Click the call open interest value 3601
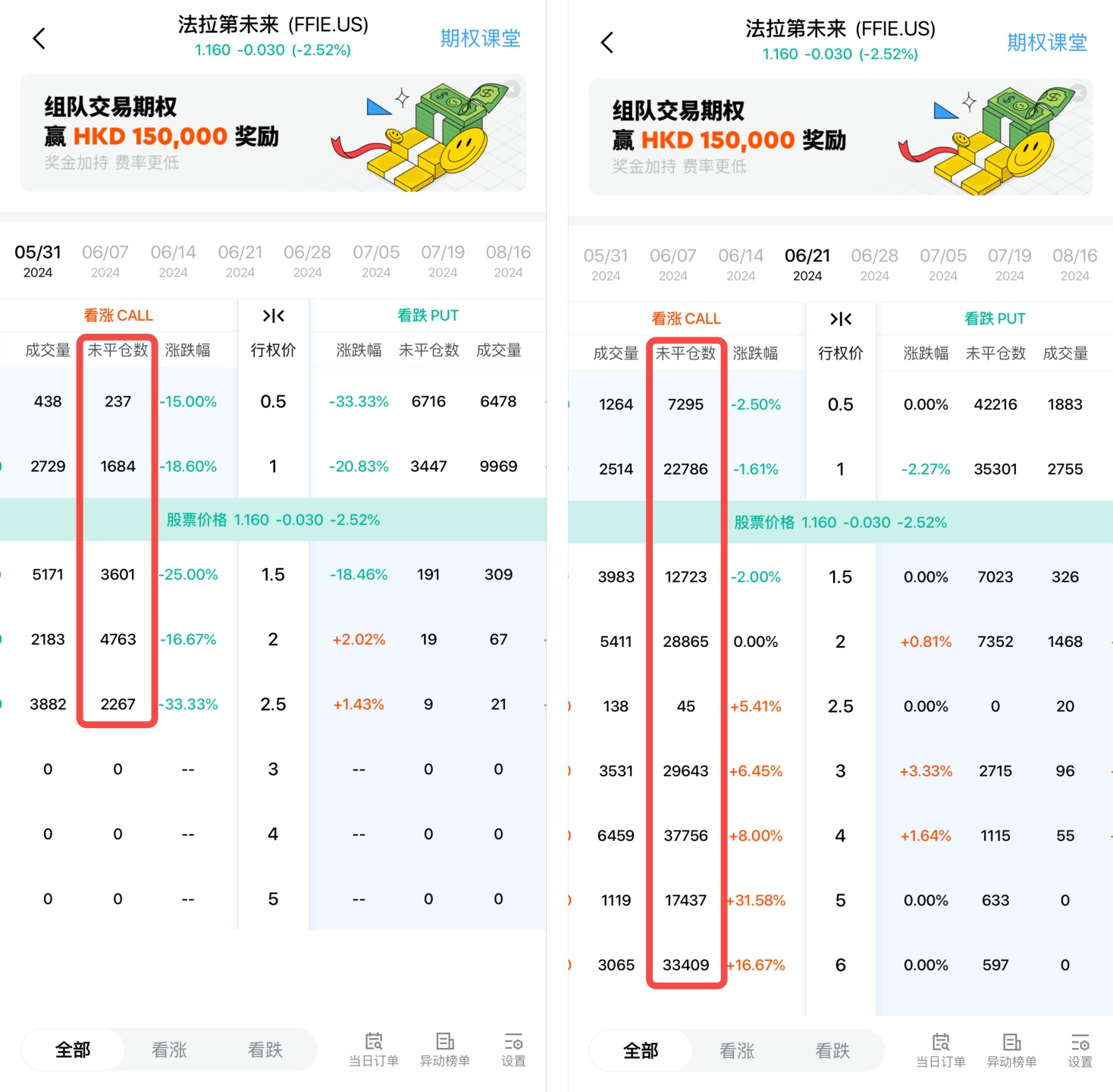1113x1092 pixels. tap(118, 575)
